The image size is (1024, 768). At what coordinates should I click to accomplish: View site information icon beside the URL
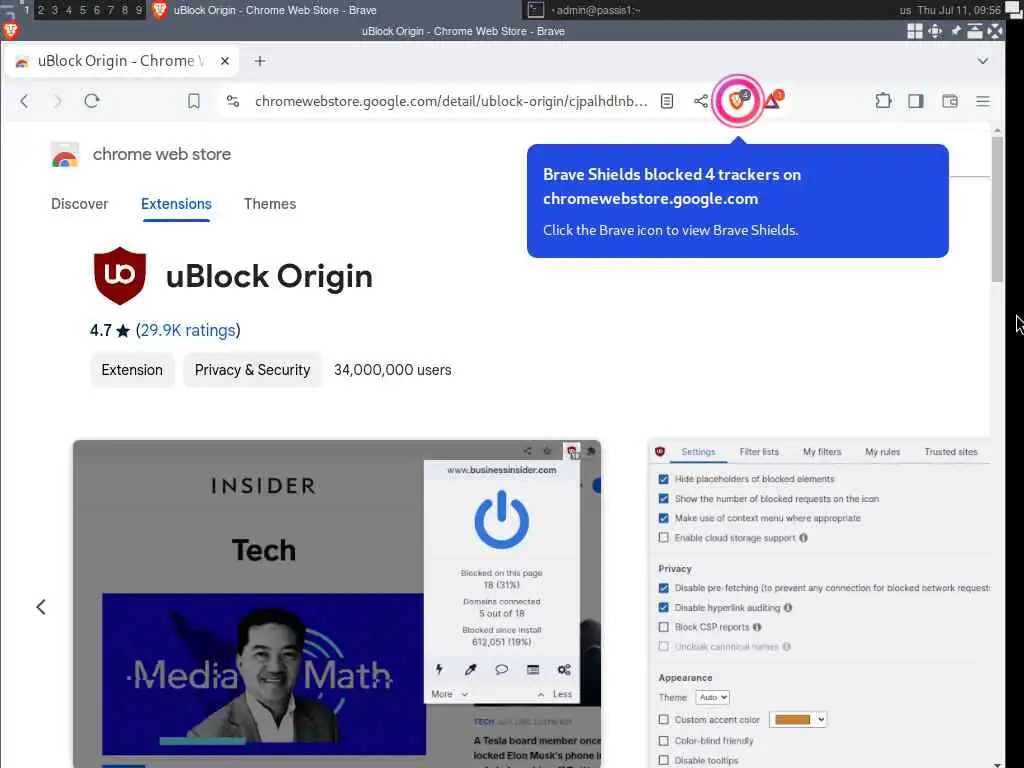click(232, 101)
